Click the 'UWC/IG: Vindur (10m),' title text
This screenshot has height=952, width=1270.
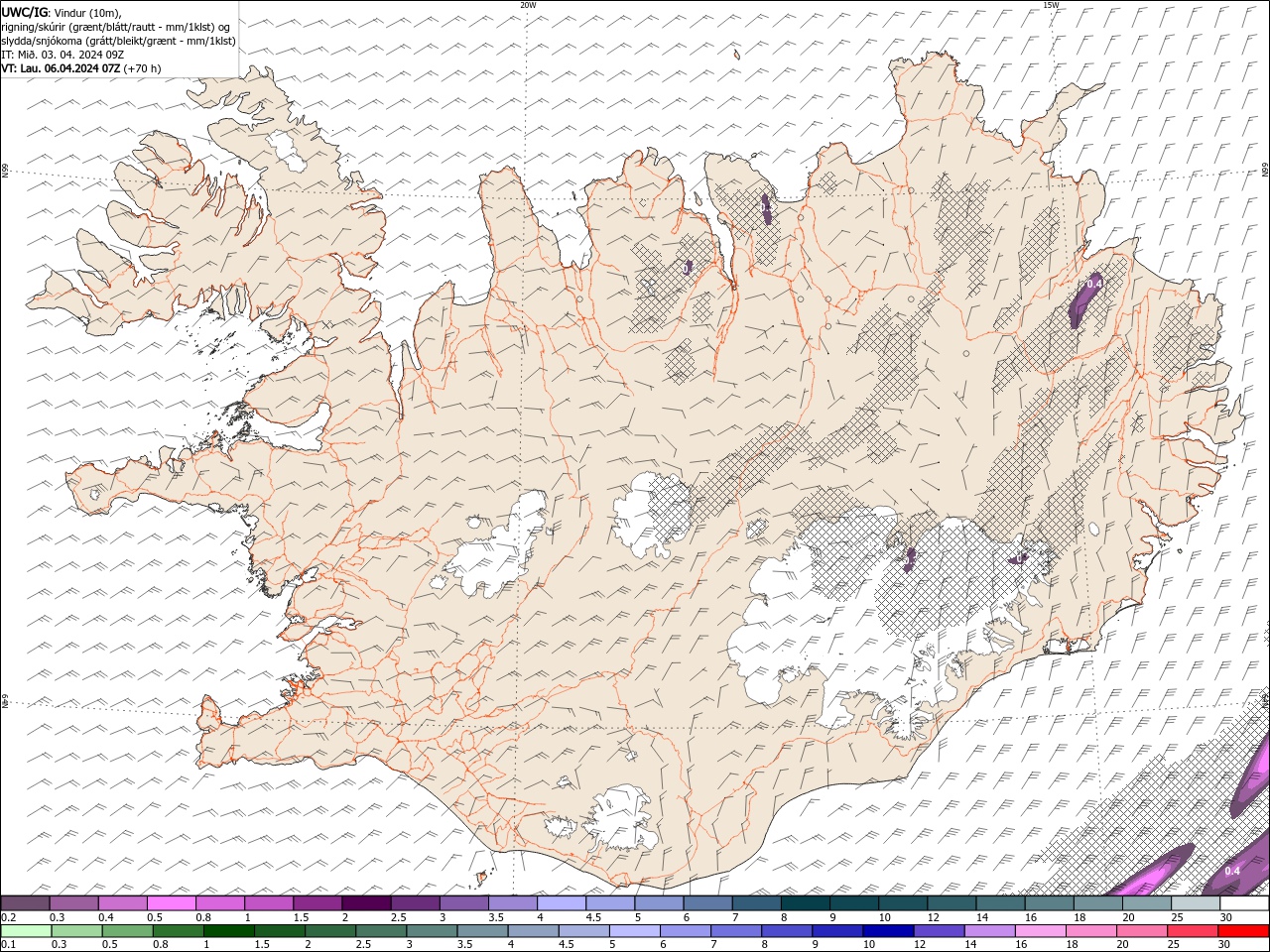[62, 12]
